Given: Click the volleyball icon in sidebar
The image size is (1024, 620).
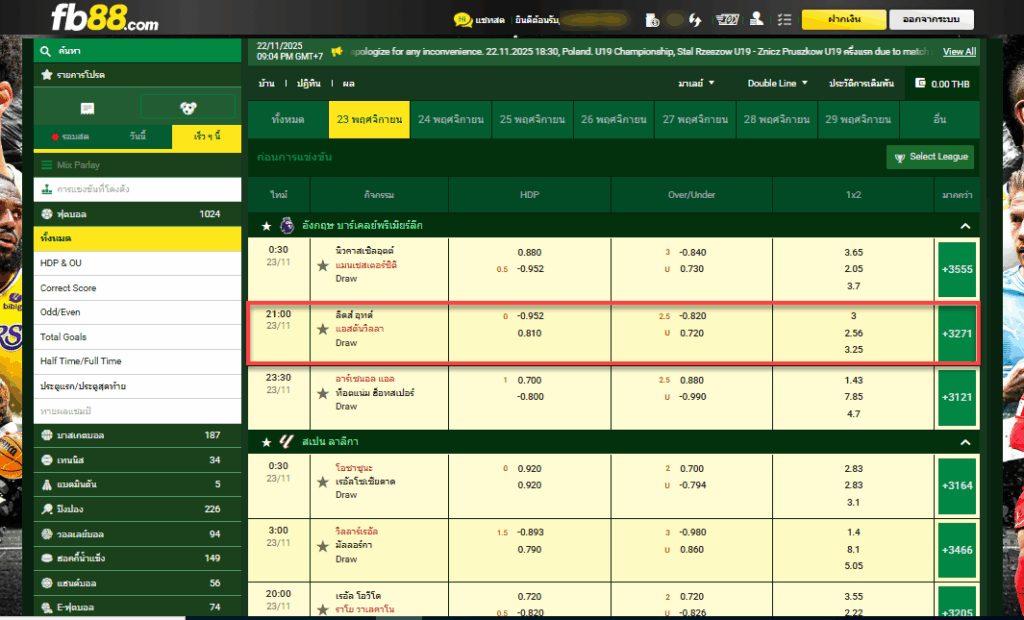Looking at the screenshot, I should [x=46, y=534].
